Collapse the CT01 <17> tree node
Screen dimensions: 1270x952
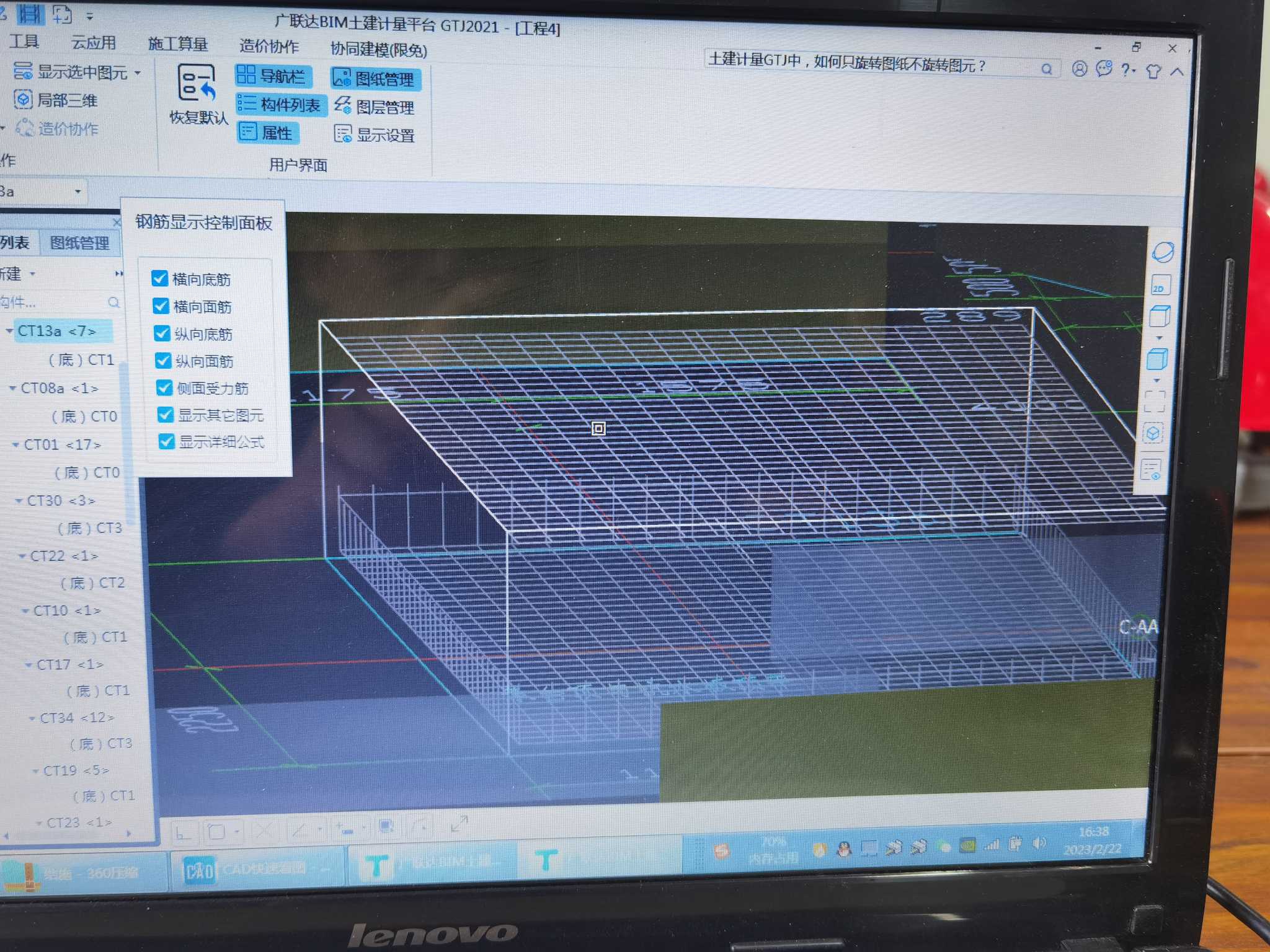coord(16,444)
